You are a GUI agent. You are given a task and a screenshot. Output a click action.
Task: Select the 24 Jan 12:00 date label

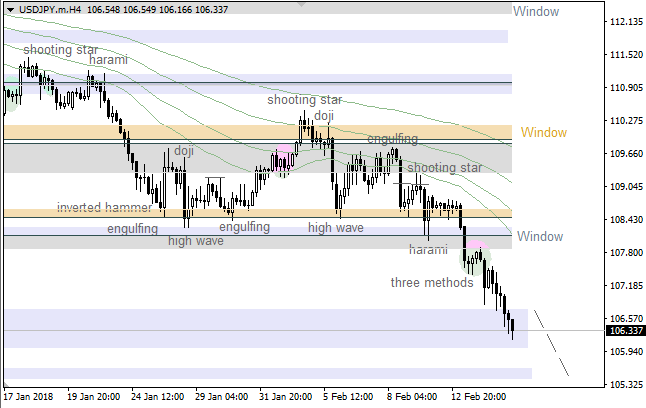159,397
